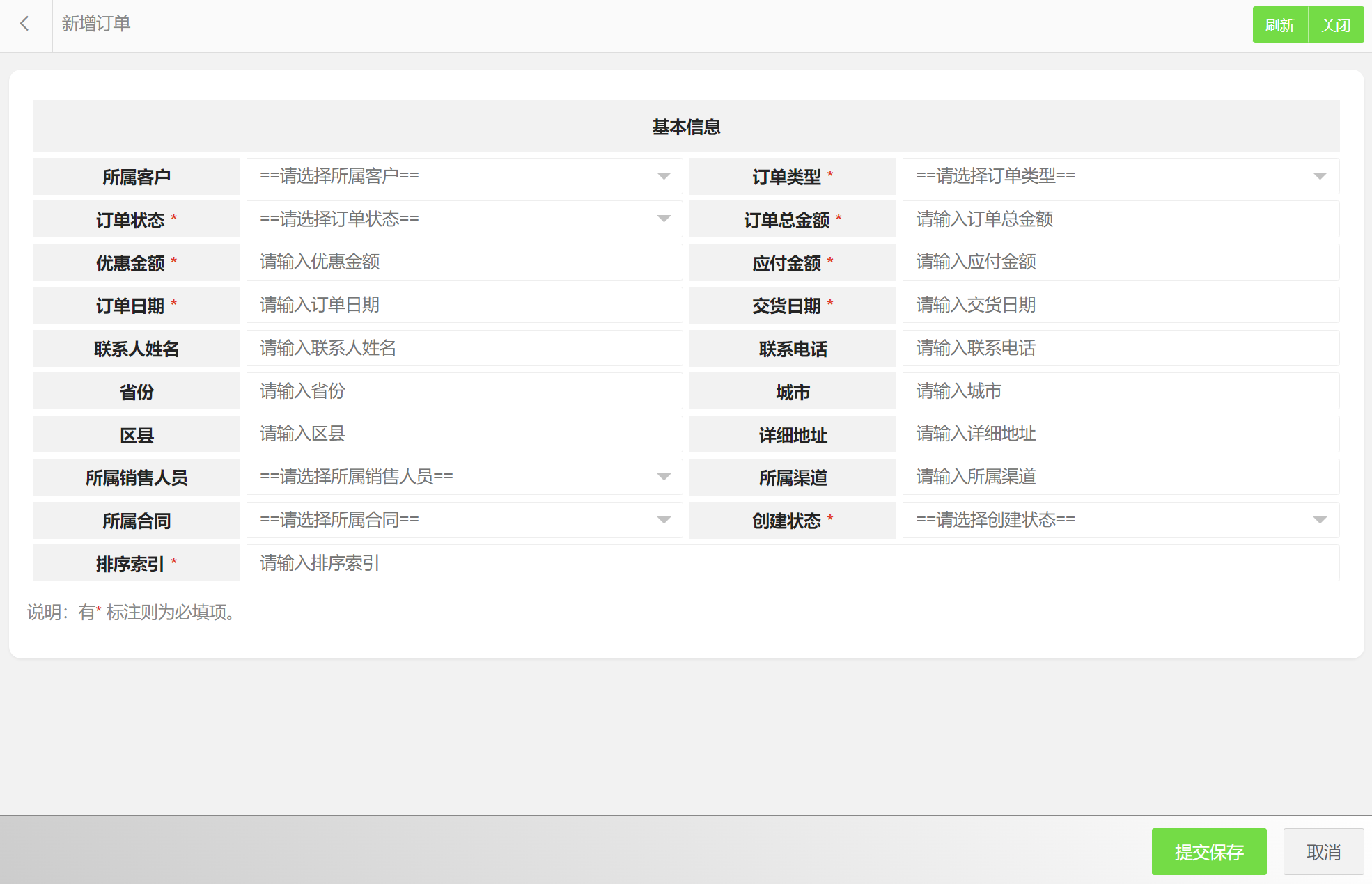Open the 所属合同 contract dropdown
This screenshot has width=1372, height=884.
[464, 520]
